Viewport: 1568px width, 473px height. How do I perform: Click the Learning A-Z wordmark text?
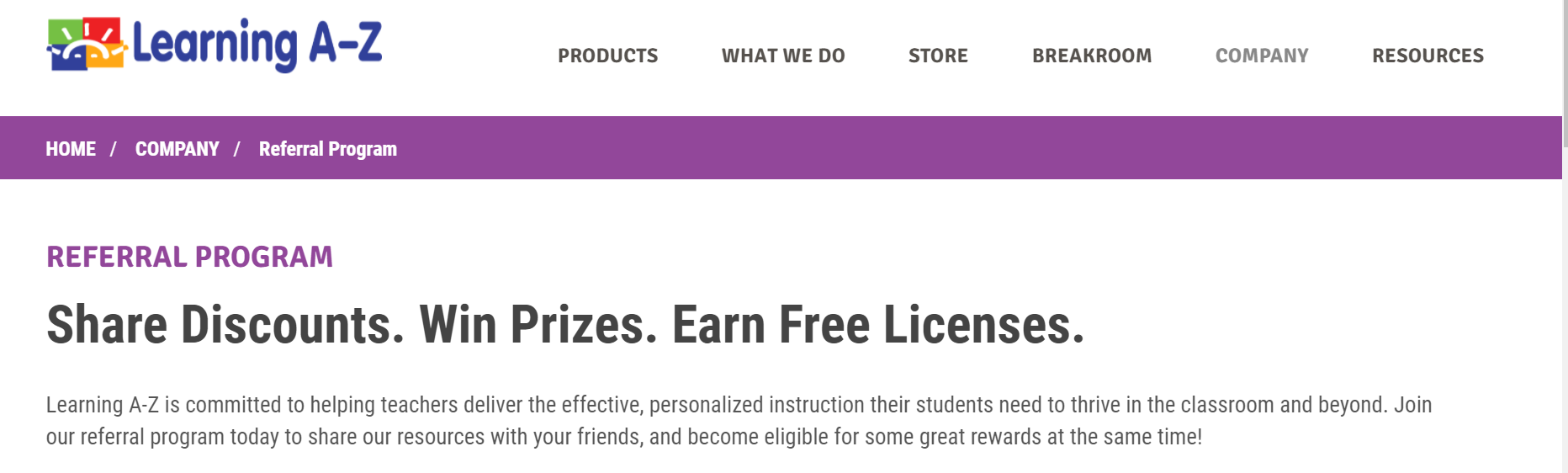(x=257, y=45)
